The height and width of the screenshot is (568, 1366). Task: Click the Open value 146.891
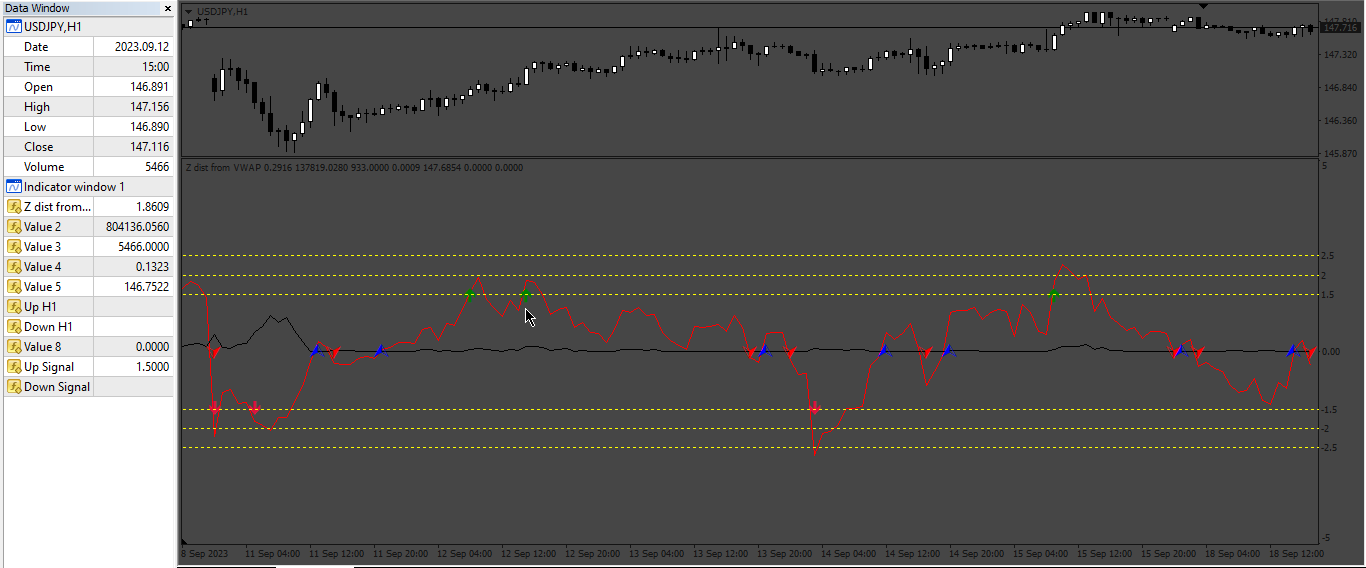click(x=150, y=87)
